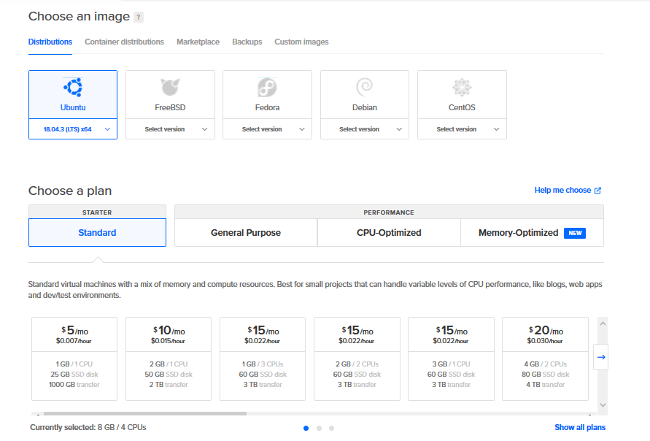650x441 pixels.
Task: Switch to the Custom images tab
Action: (301, 42)
